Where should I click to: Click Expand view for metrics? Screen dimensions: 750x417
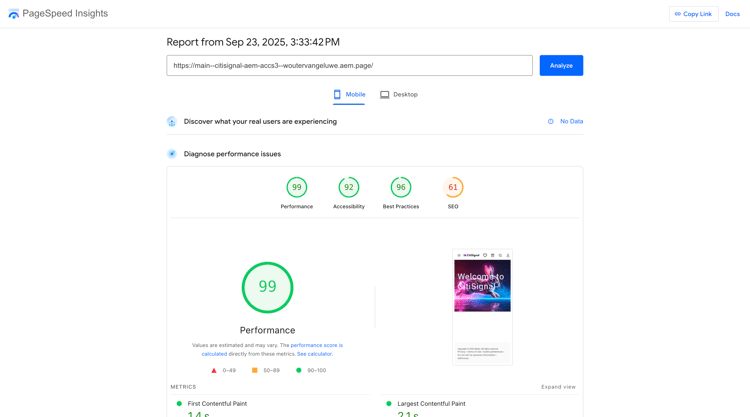coord(558,387)
